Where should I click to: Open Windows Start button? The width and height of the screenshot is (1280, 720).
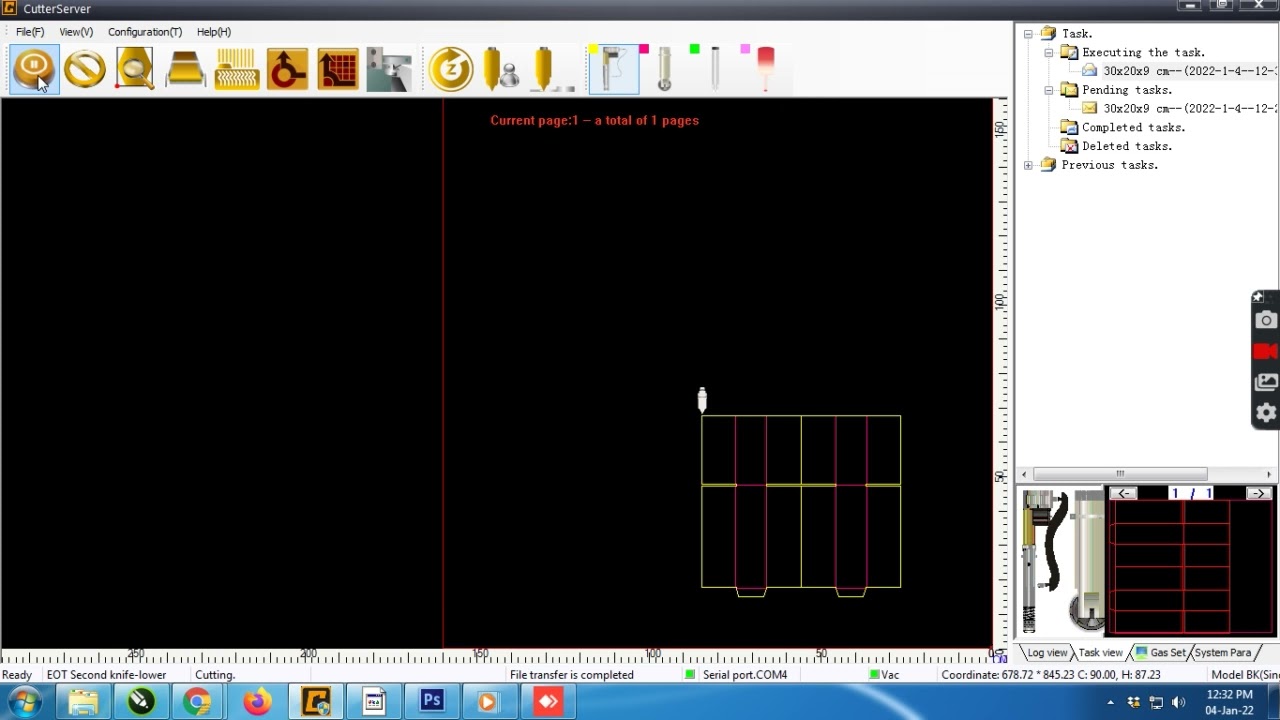(x=24, y=702)
